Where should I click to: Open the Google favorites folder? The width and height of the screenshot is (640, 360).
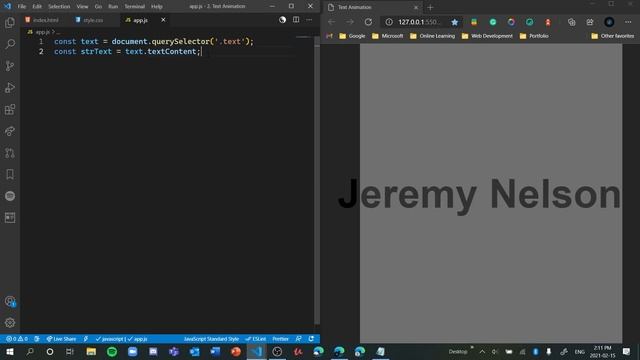[x=352, y=36]
